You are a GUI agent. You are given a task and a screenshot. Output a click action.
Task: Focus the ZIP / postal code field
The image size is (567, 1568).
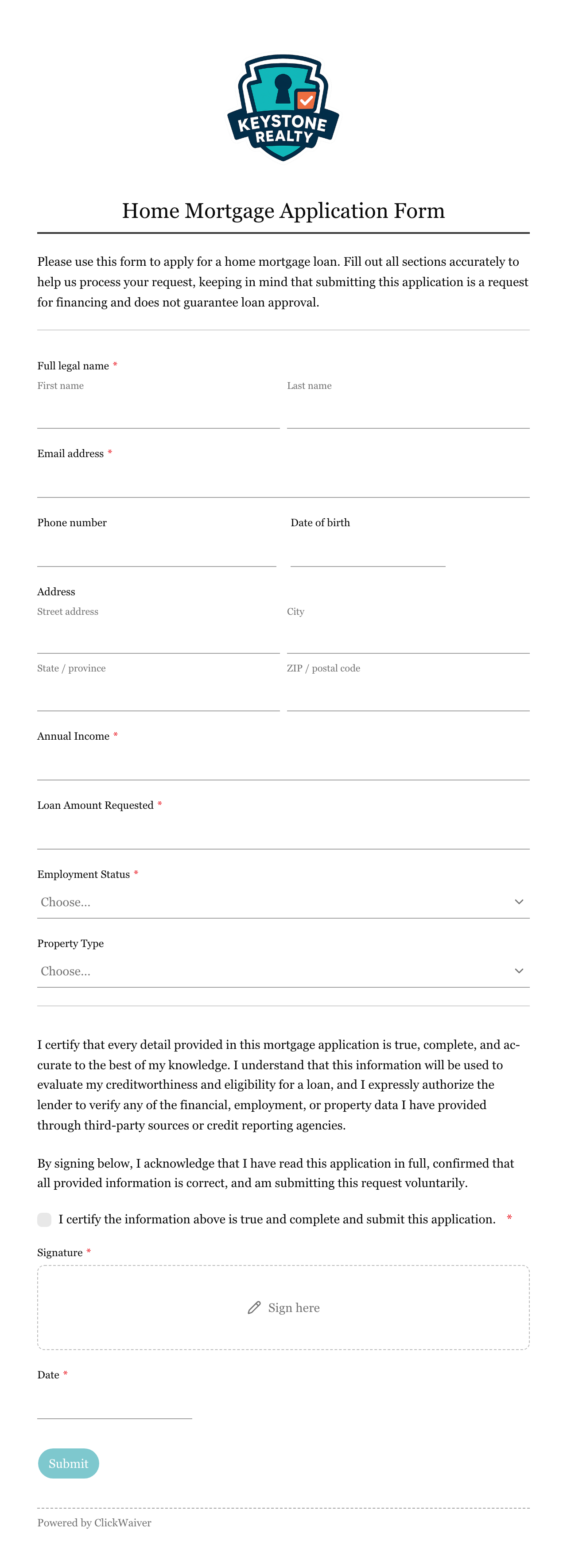[408, 696]
